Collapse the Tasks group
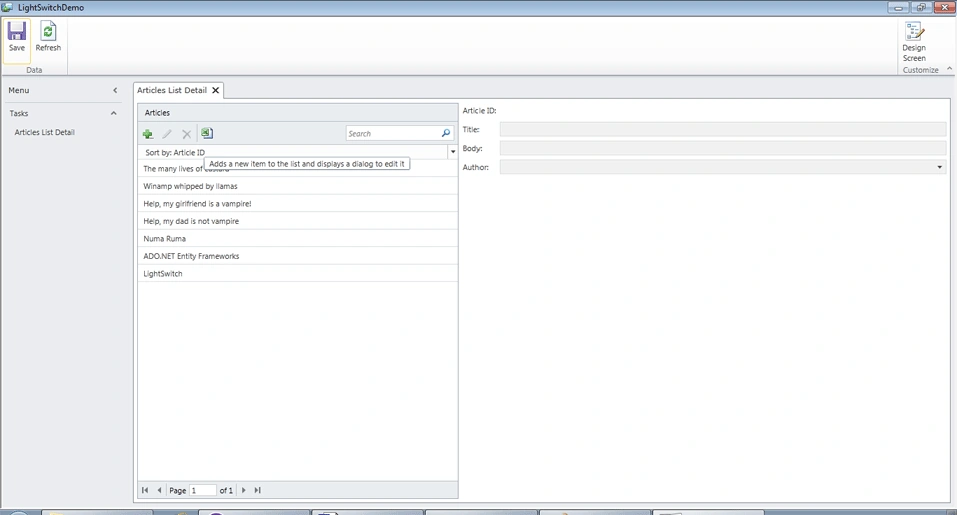The width and height of the screenshot is (957, 515). [114, 113]
